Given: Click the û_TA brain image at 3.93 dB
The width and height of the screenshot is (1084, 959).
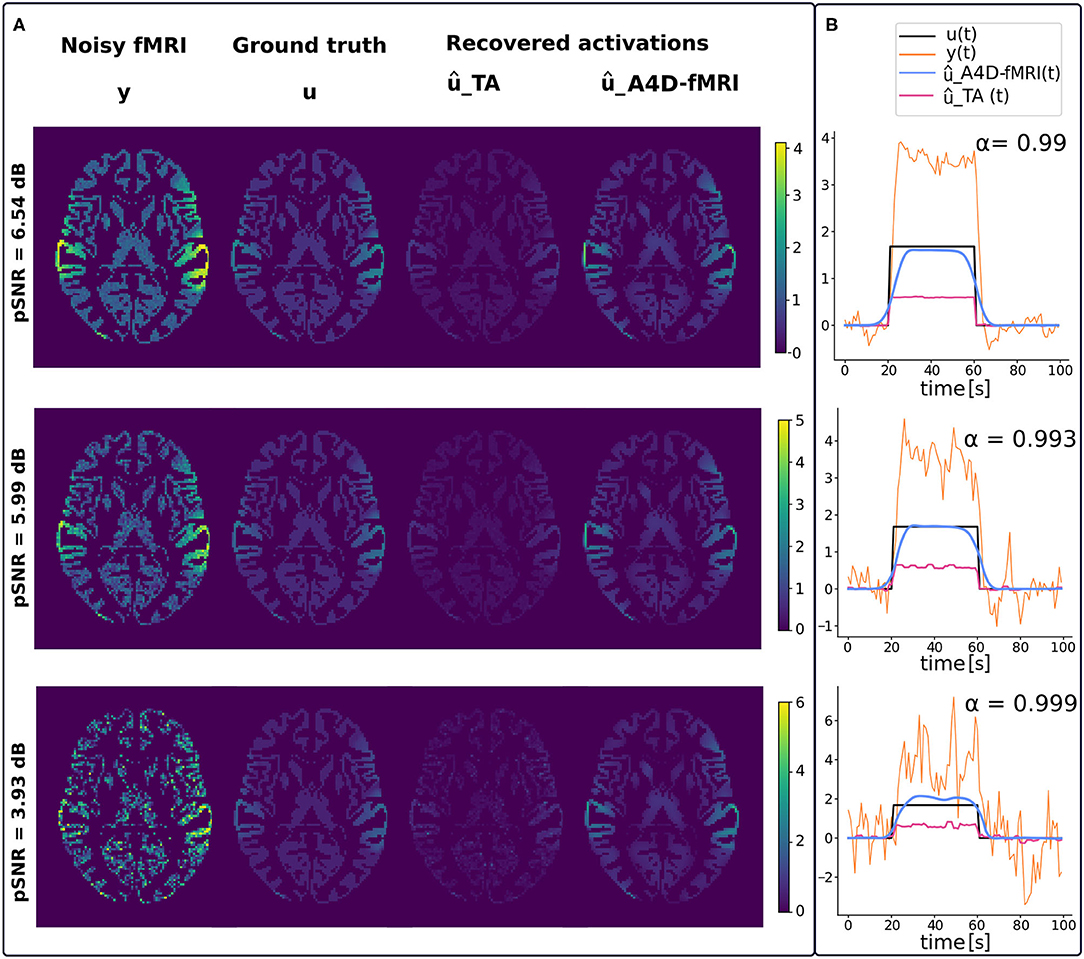Looking at the screenshot, I should point(485,806).
